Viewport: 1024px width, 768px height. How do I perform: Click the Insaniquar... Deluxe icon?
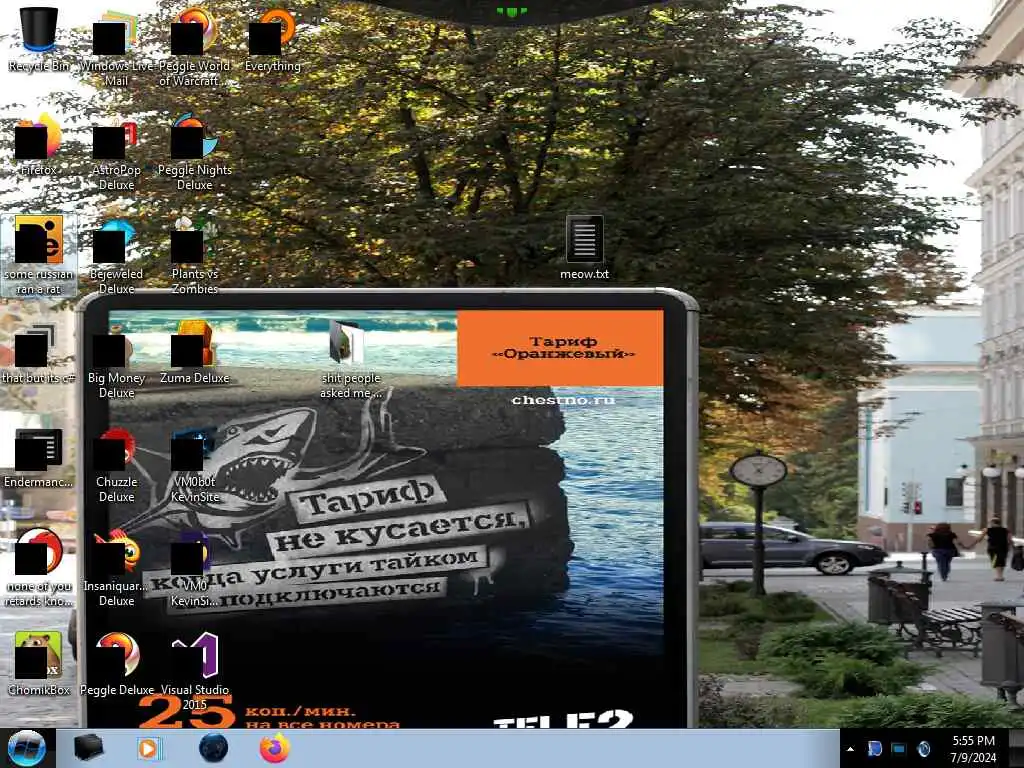click(x=116, y=568)
